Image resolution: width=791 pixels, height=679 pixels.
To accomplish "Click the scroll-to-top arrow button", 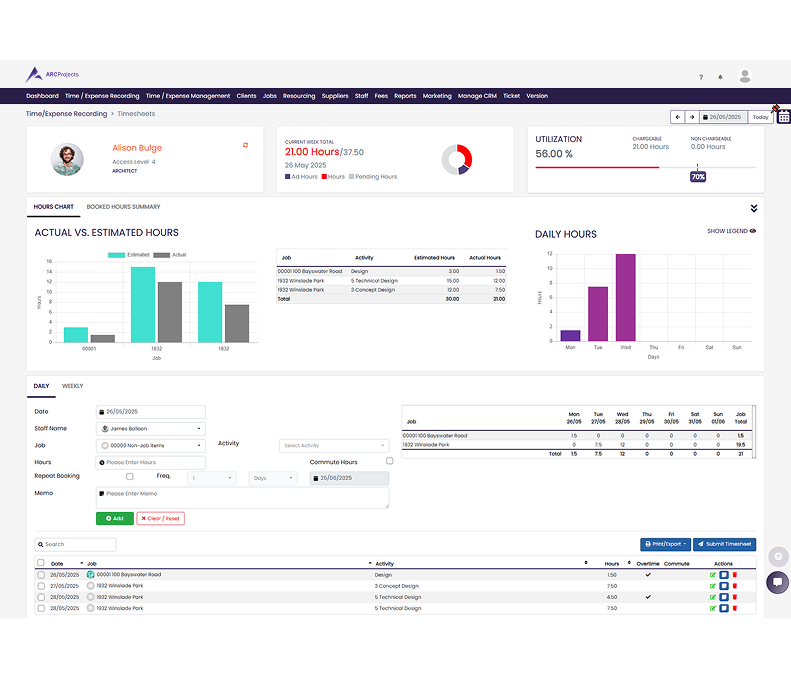I will coord(777,556).
